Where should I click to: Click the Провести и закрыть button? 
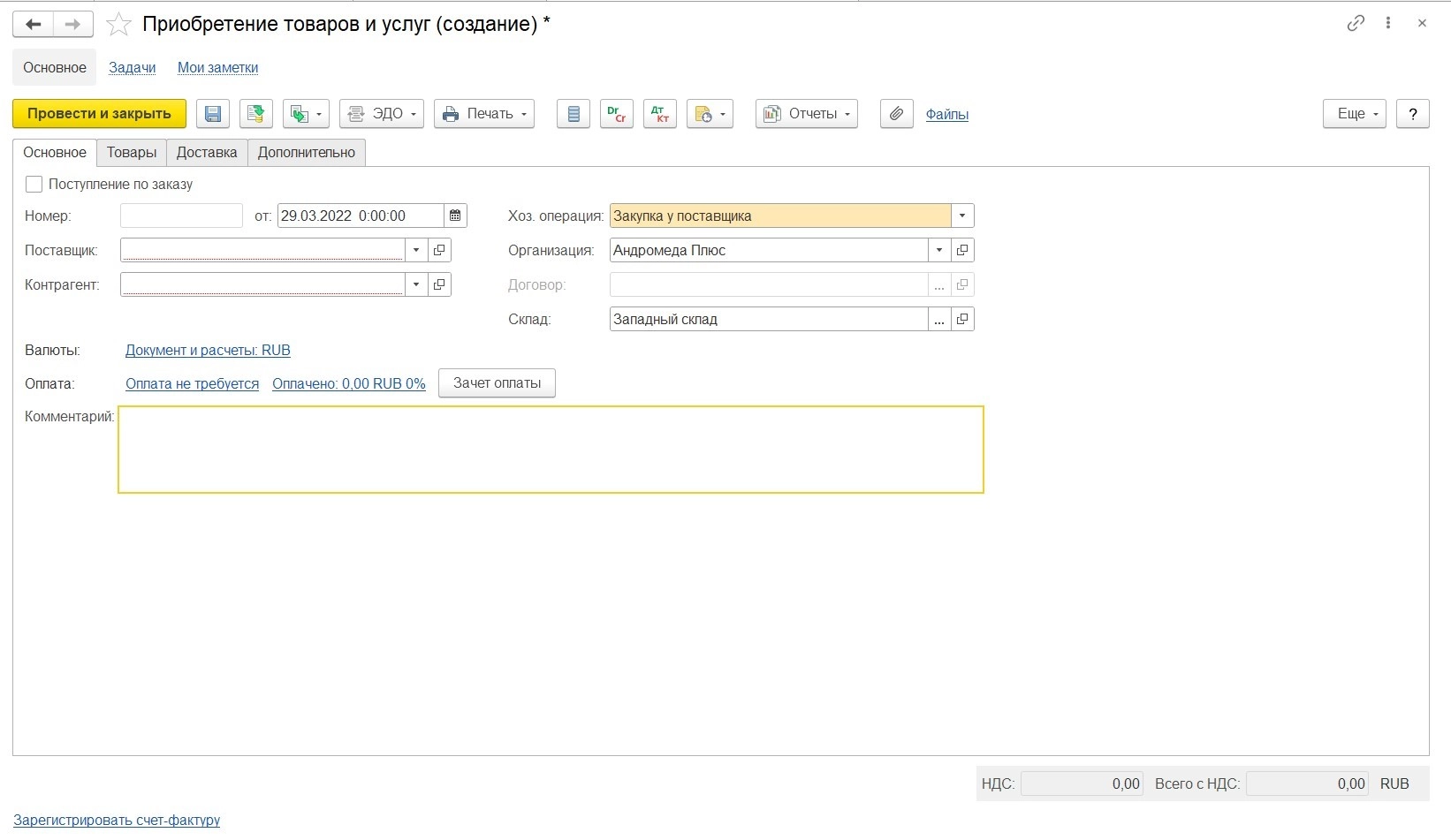point(99,114)
